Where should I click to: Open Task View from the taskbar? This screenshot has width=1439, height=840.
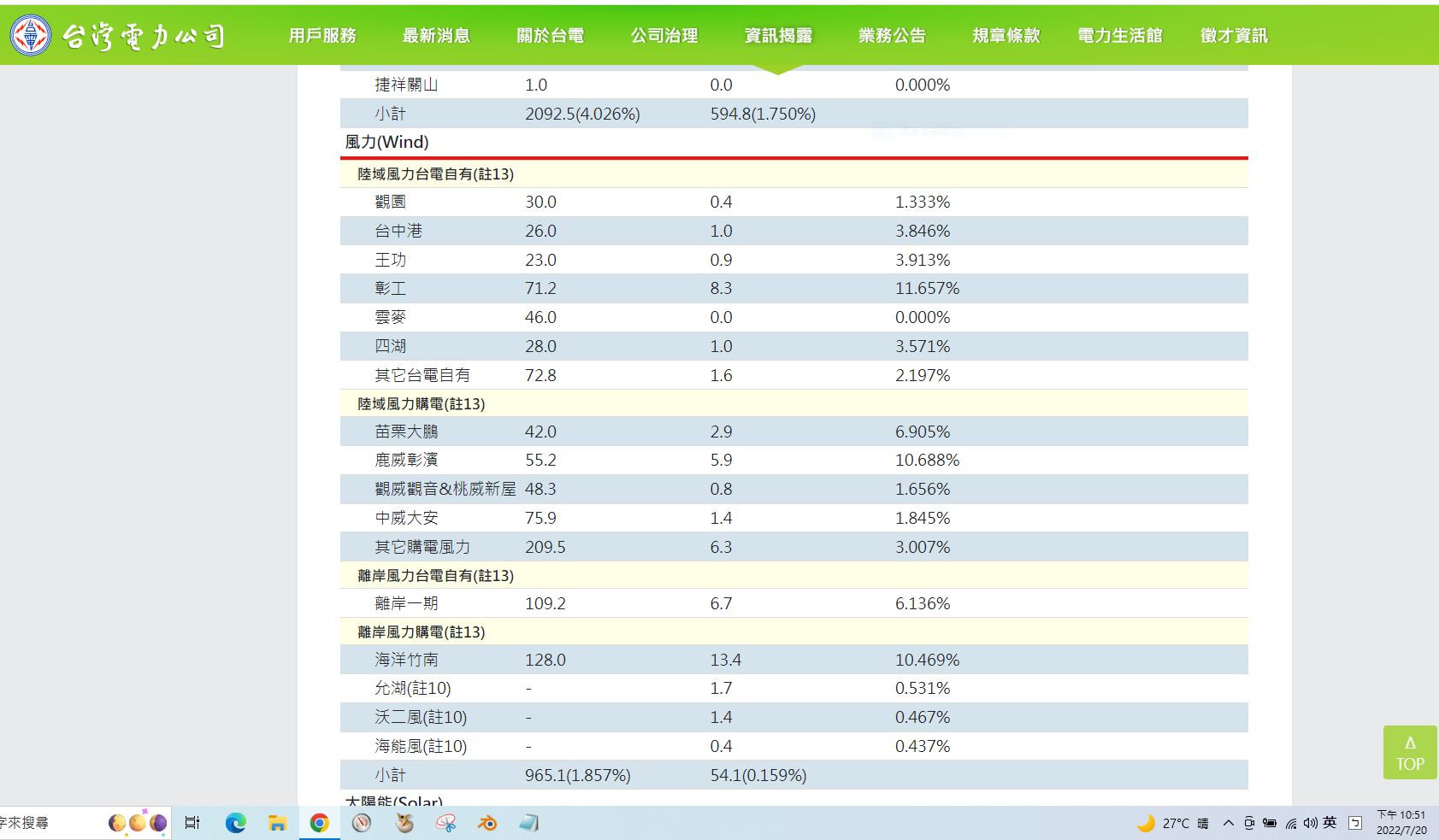click(x=192, y=823)
